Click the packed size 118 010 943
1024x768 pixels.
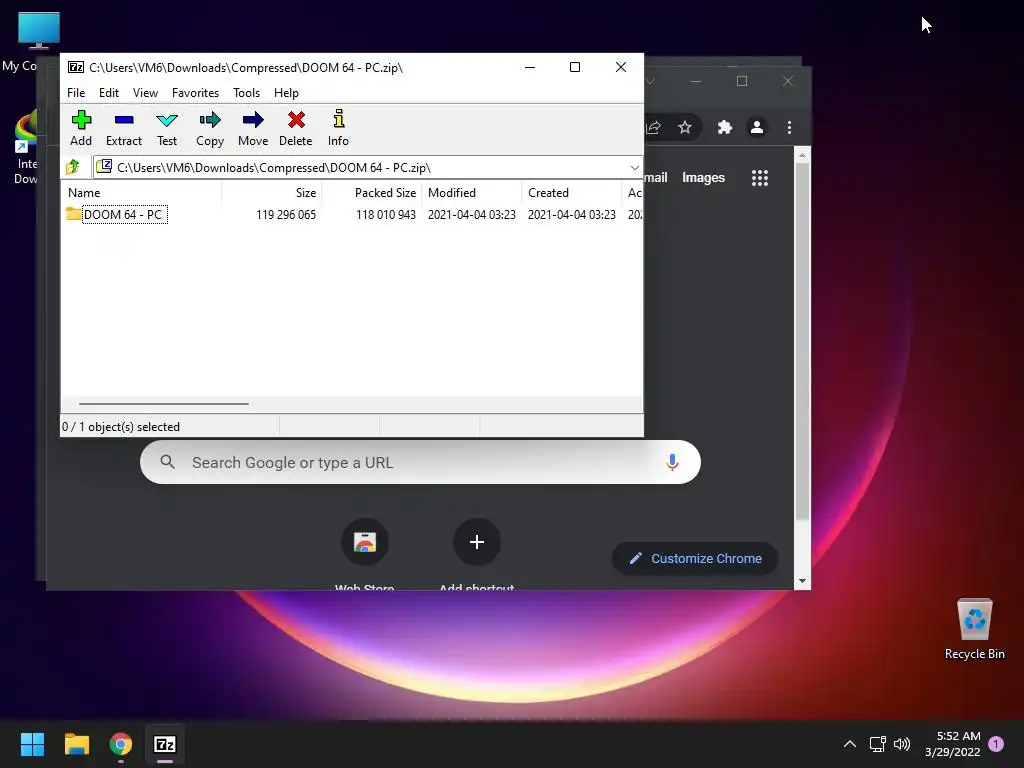pyautogui.click(x=386, y=214)
